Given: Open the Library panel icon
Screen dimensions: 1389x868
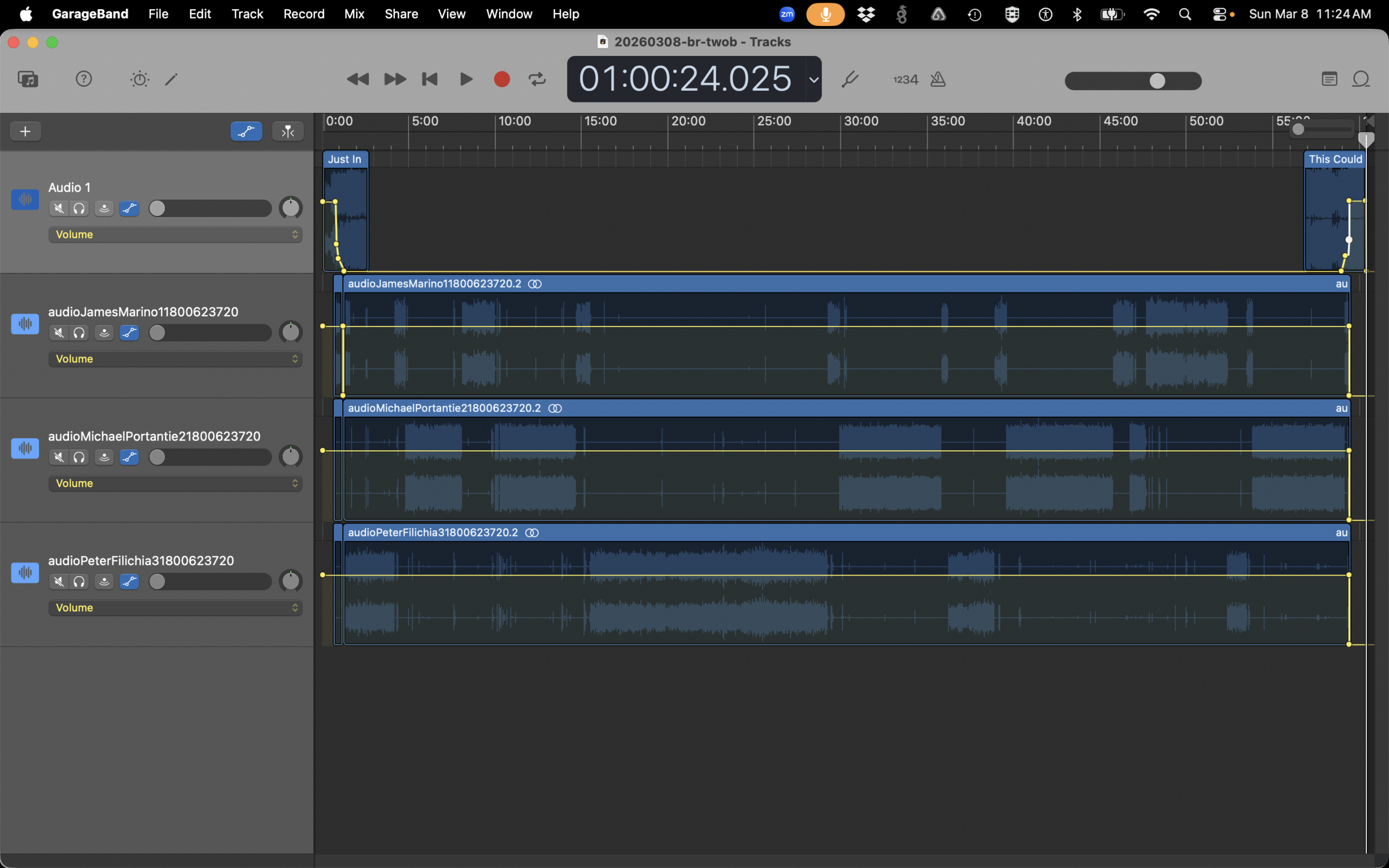Looking at the screenshot, I should pos(28,79).
